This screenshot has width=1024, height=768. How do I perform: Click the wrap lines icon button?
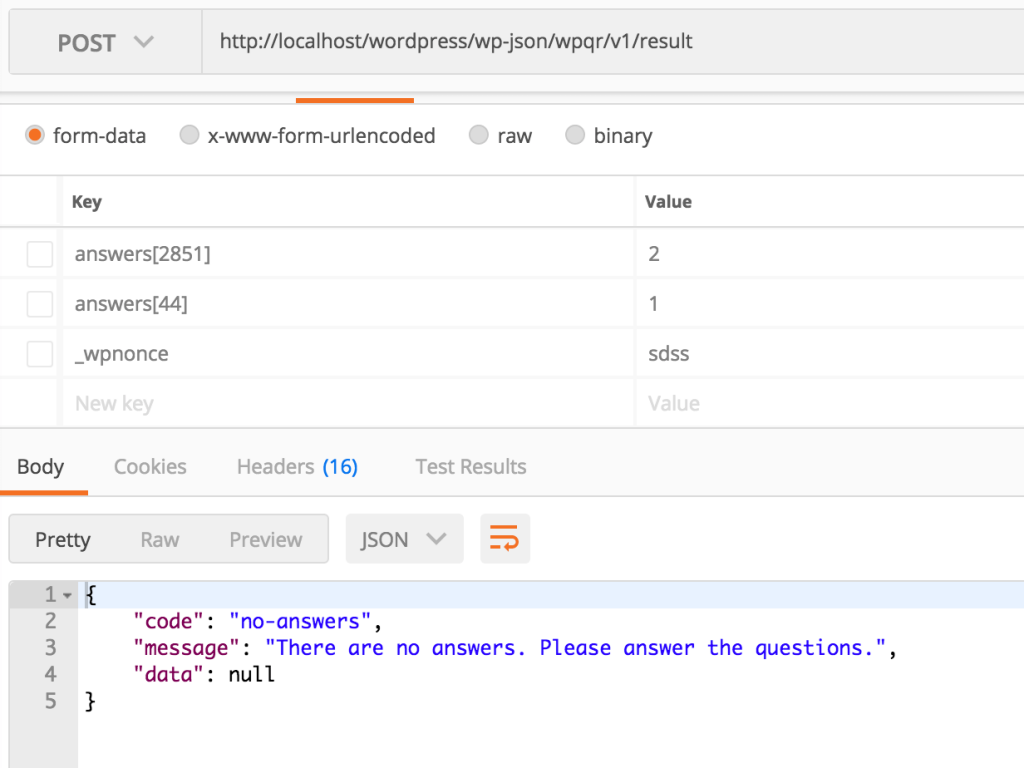tap(504, 539)
